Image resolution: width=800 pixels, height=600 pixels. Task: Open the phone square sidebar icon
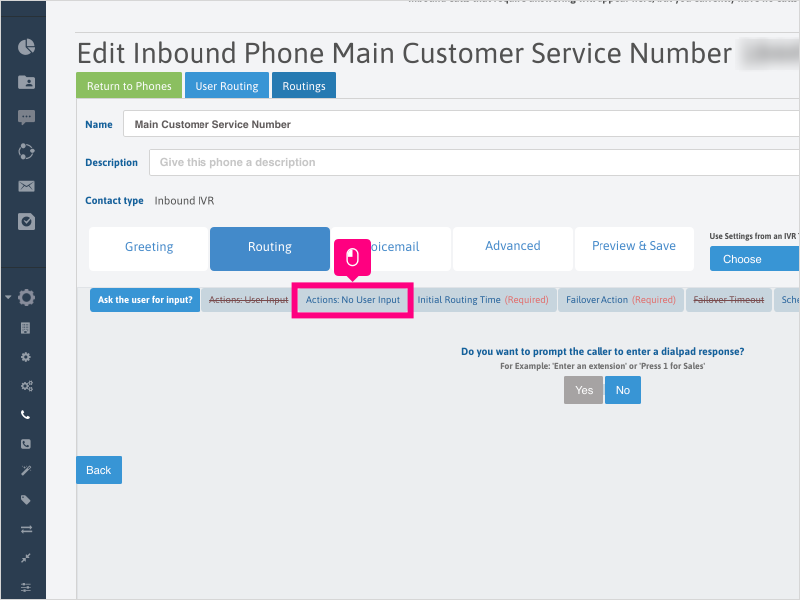click(x=26, y=444)
